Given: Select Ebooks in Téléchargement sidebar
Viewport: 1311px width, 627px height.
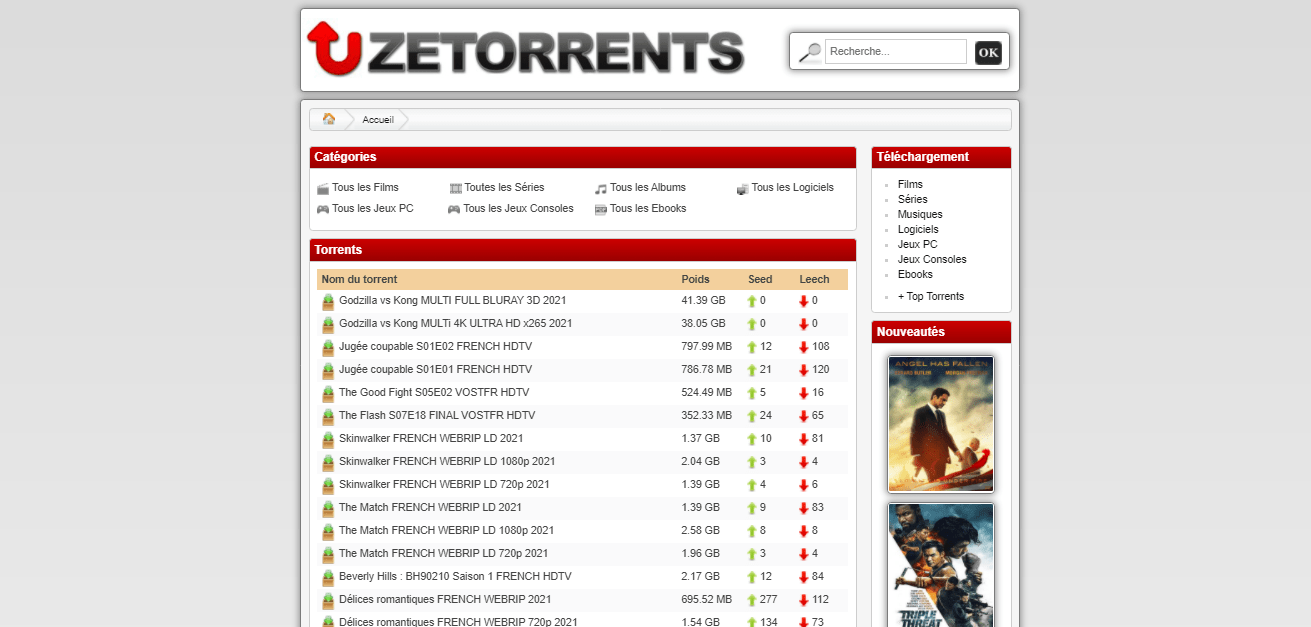Looking at the screenshot, I should point(915,274).
